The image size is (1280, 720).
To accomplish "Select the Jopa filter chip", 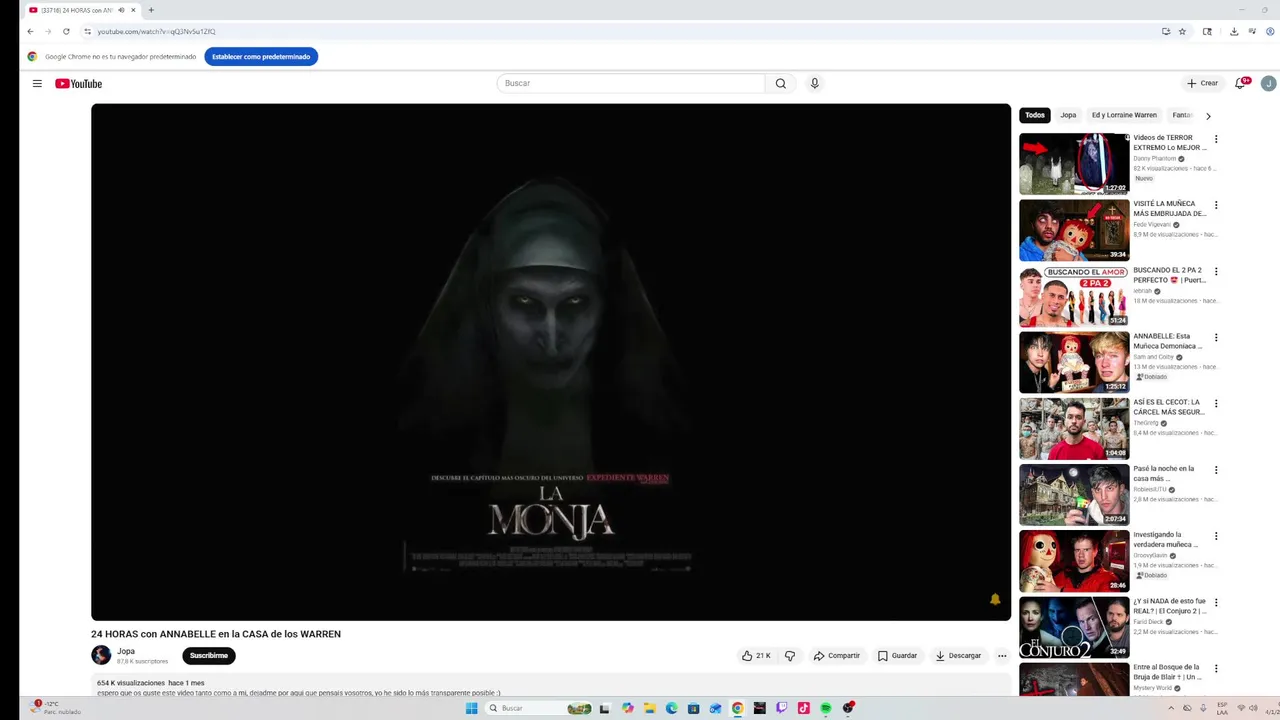I will 1068,115.
